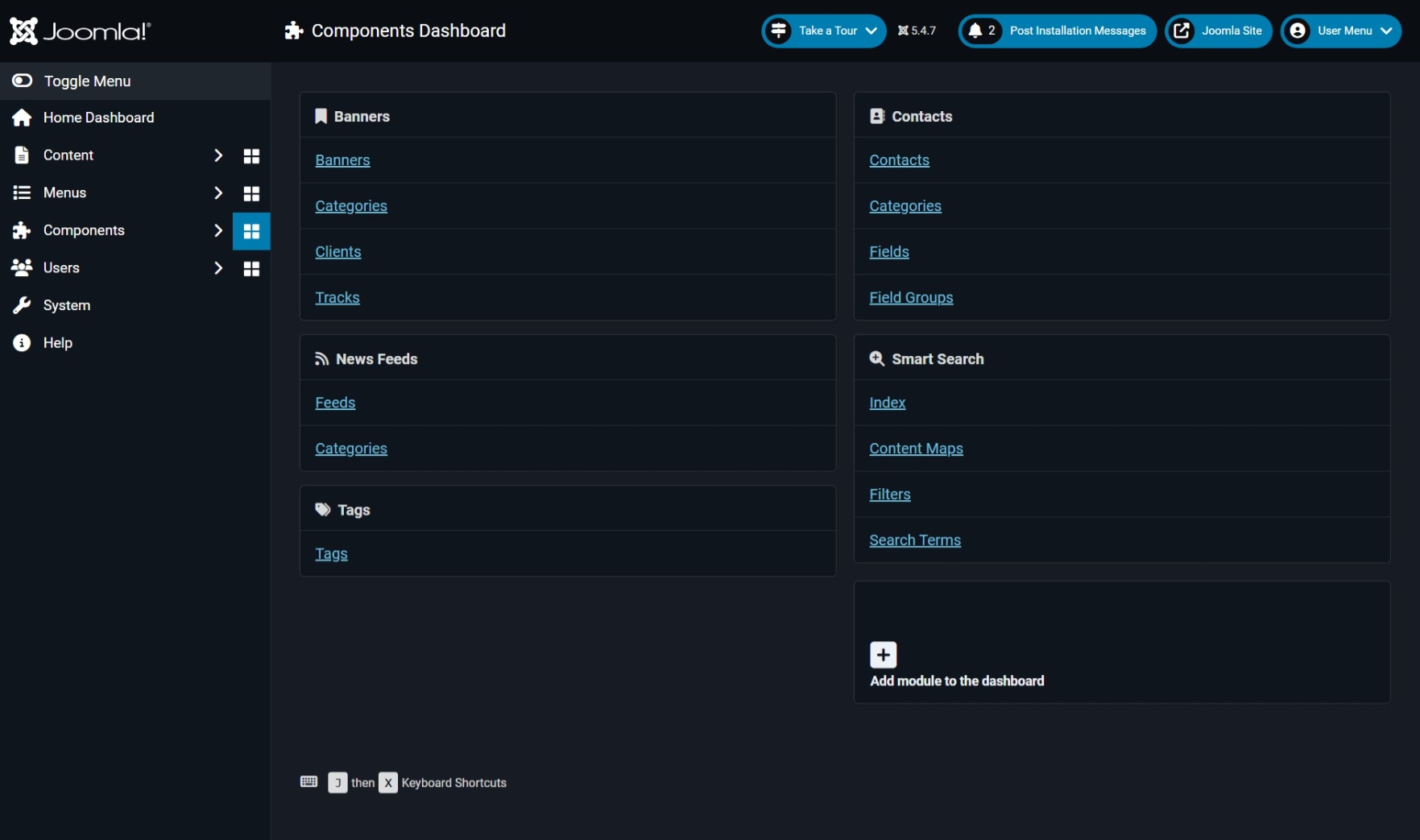The height and width of the screenshot is (840, 1420).
Task: Click the Joomla Site external link icon
Action: (x=1182, y=31)
